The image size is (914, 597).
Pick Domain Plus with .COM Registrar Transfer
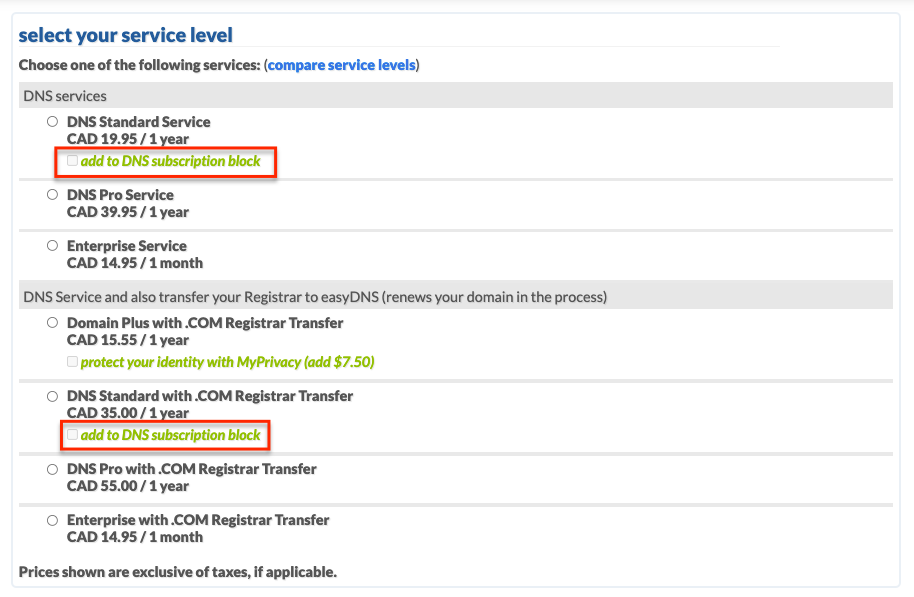coord(52,322)
